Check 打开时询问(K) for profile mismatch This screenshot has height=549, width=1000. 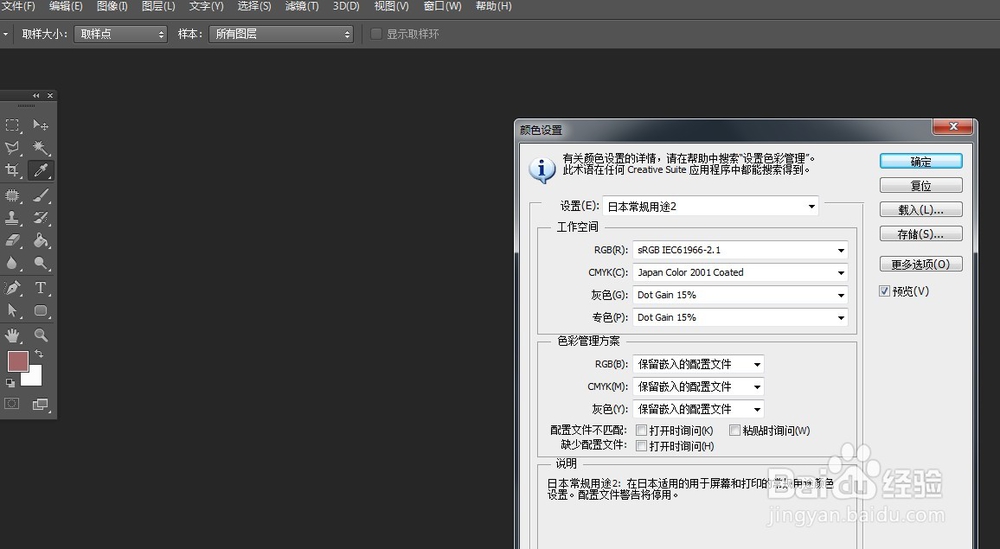pos(642,430)
